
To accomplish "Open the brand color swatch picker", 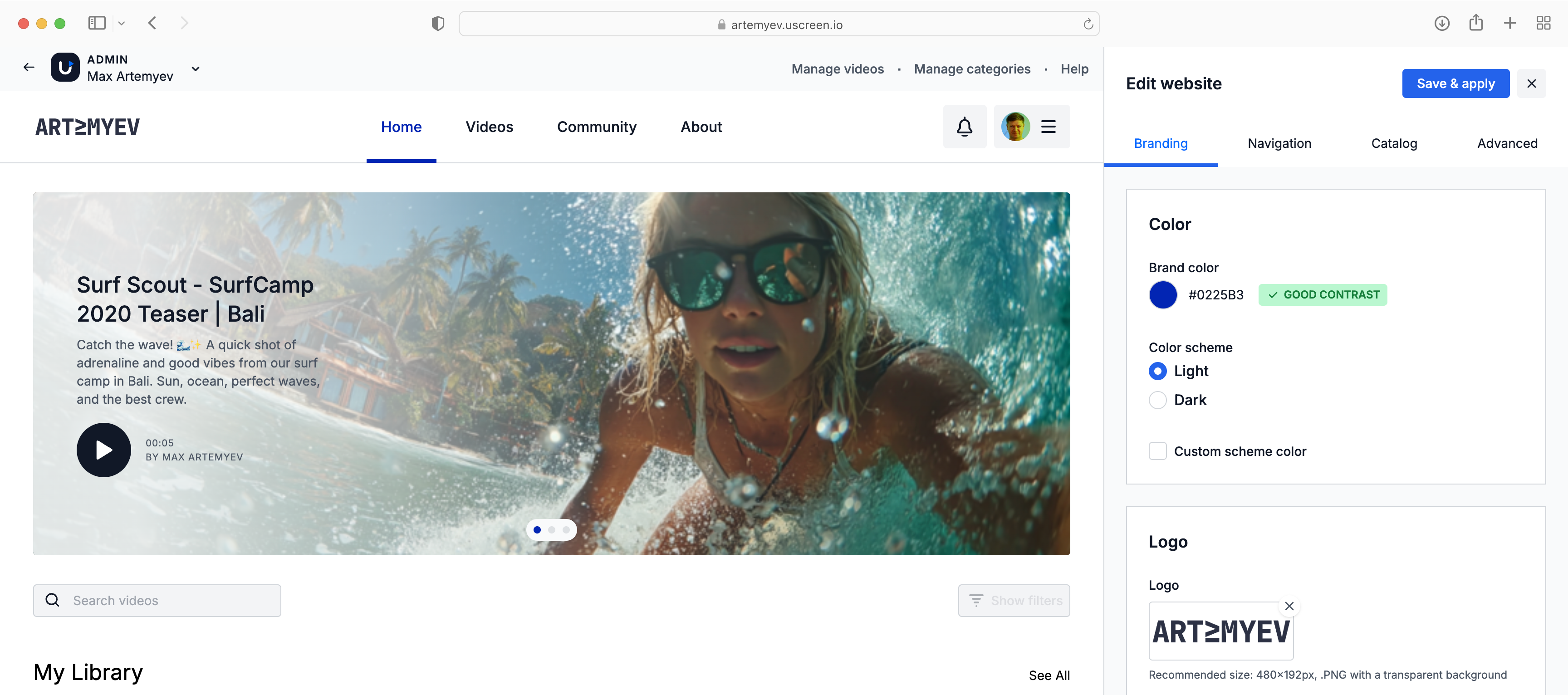I will 1162,294.
